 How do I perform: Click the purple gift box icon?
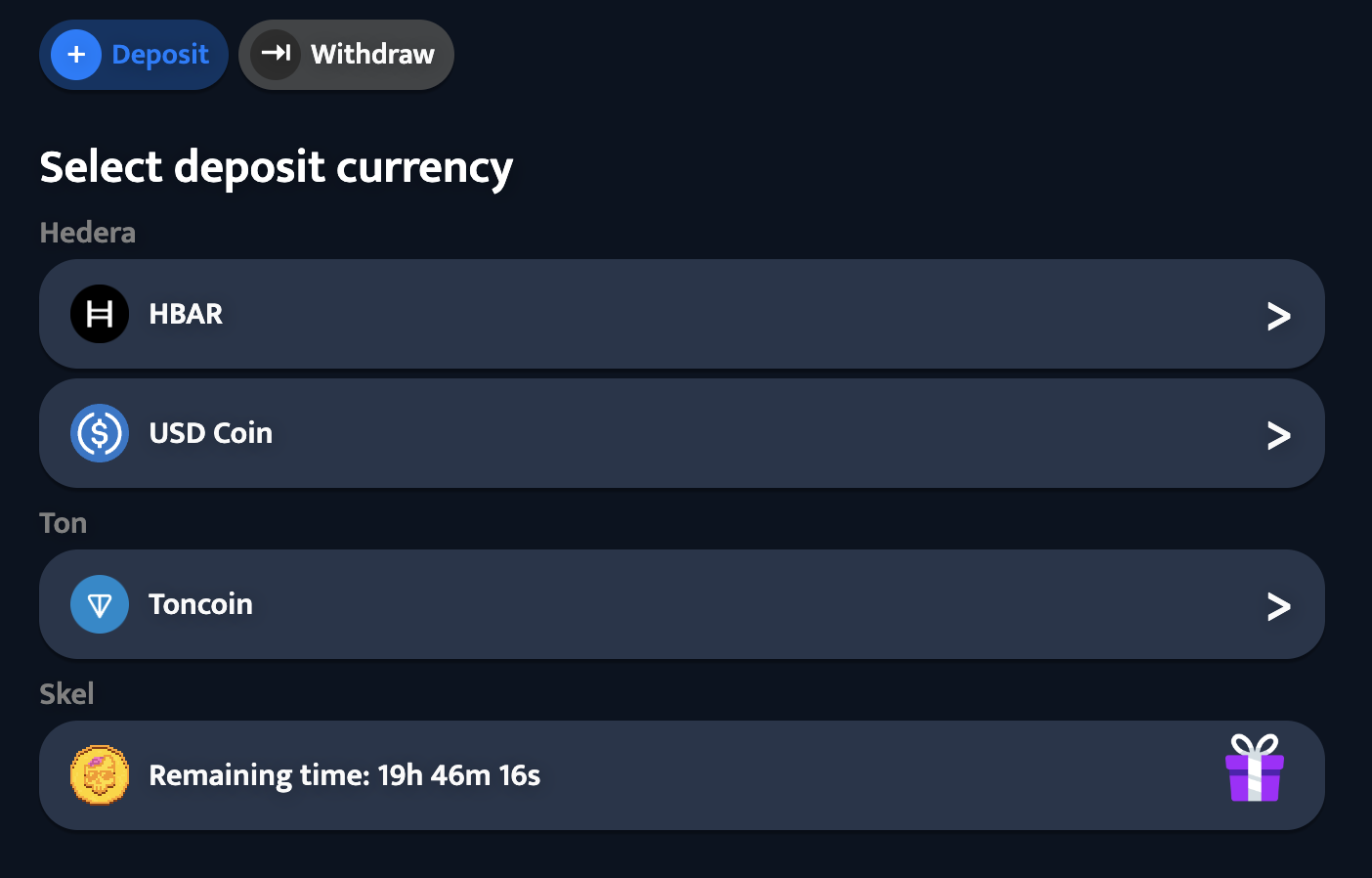1255,768
